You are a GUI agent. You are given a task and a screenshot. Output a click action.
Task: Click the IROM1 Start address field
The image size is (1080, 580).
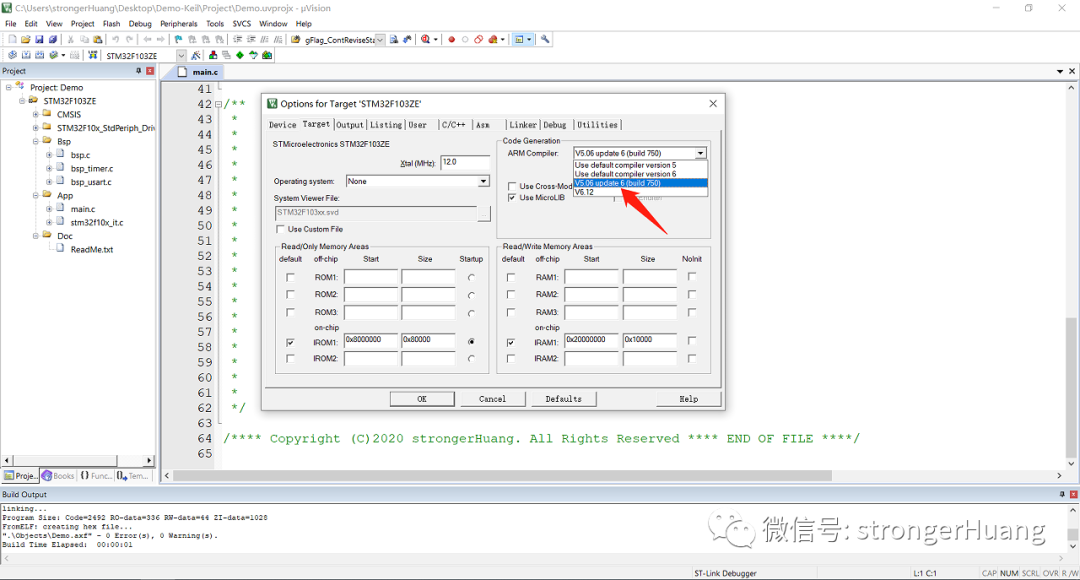[371, 340]
